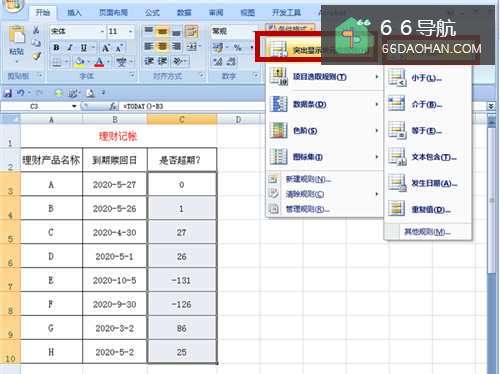Viewport: 500px width, 374px height.
Task: Select 其他规则(M)... at menu bottom
Action: 428,232
